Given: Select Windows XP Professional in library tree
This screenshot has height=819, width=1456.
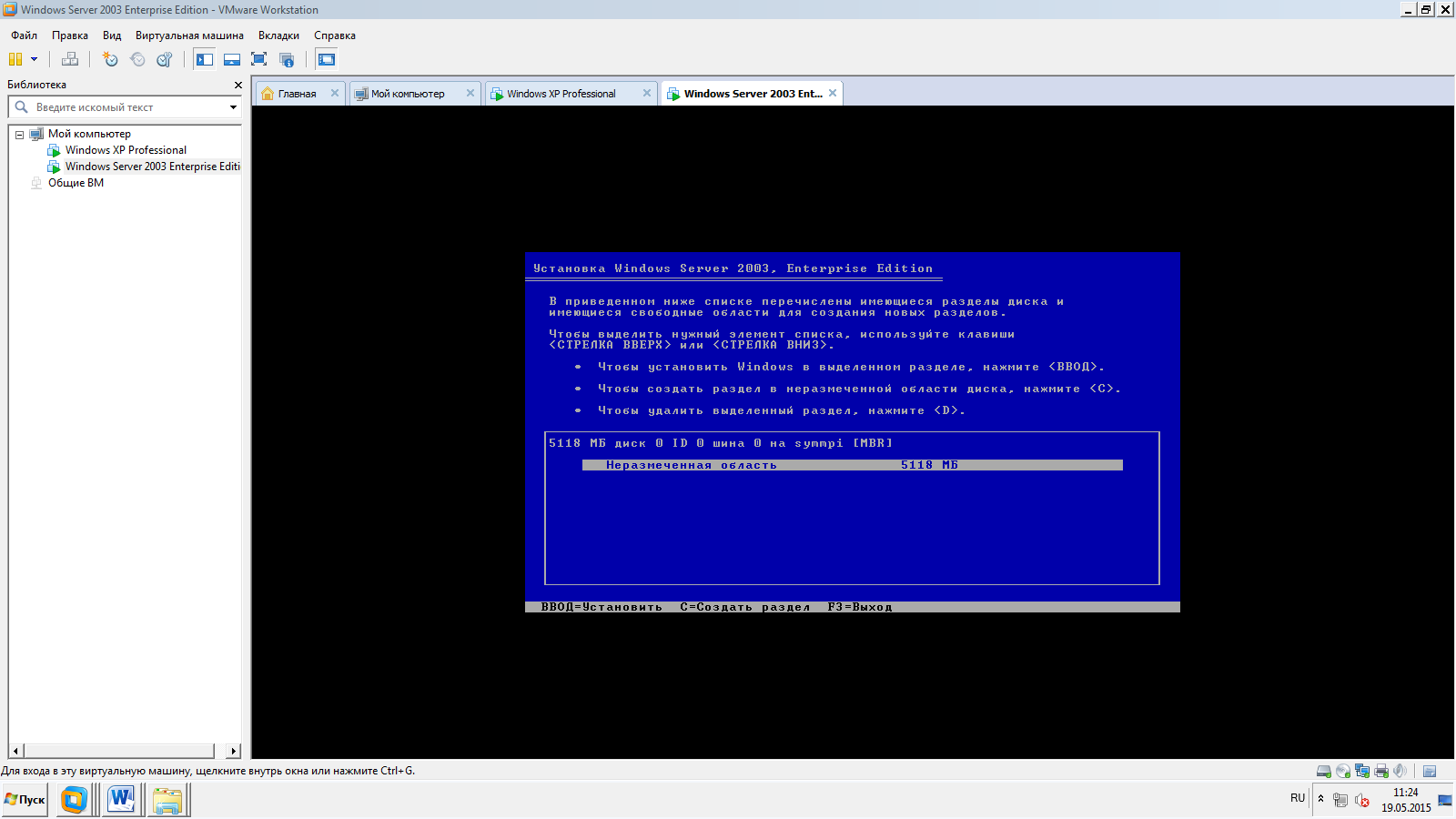Looking at the screenshot, I should (126, 150).
